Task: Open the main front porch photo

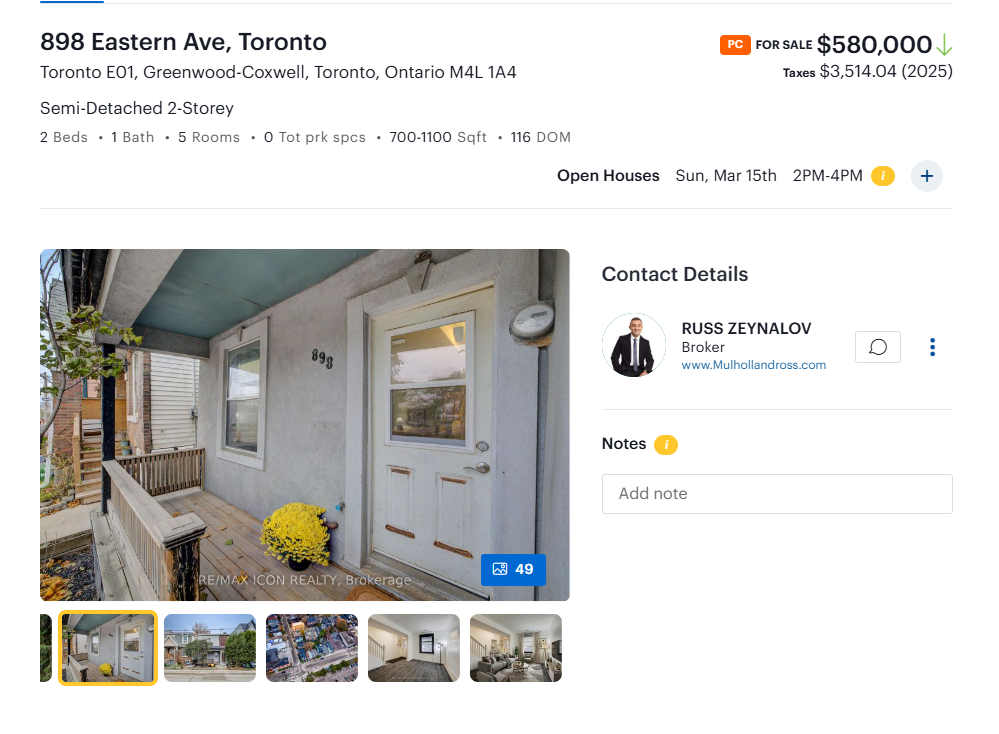Action: click(305, 425)
